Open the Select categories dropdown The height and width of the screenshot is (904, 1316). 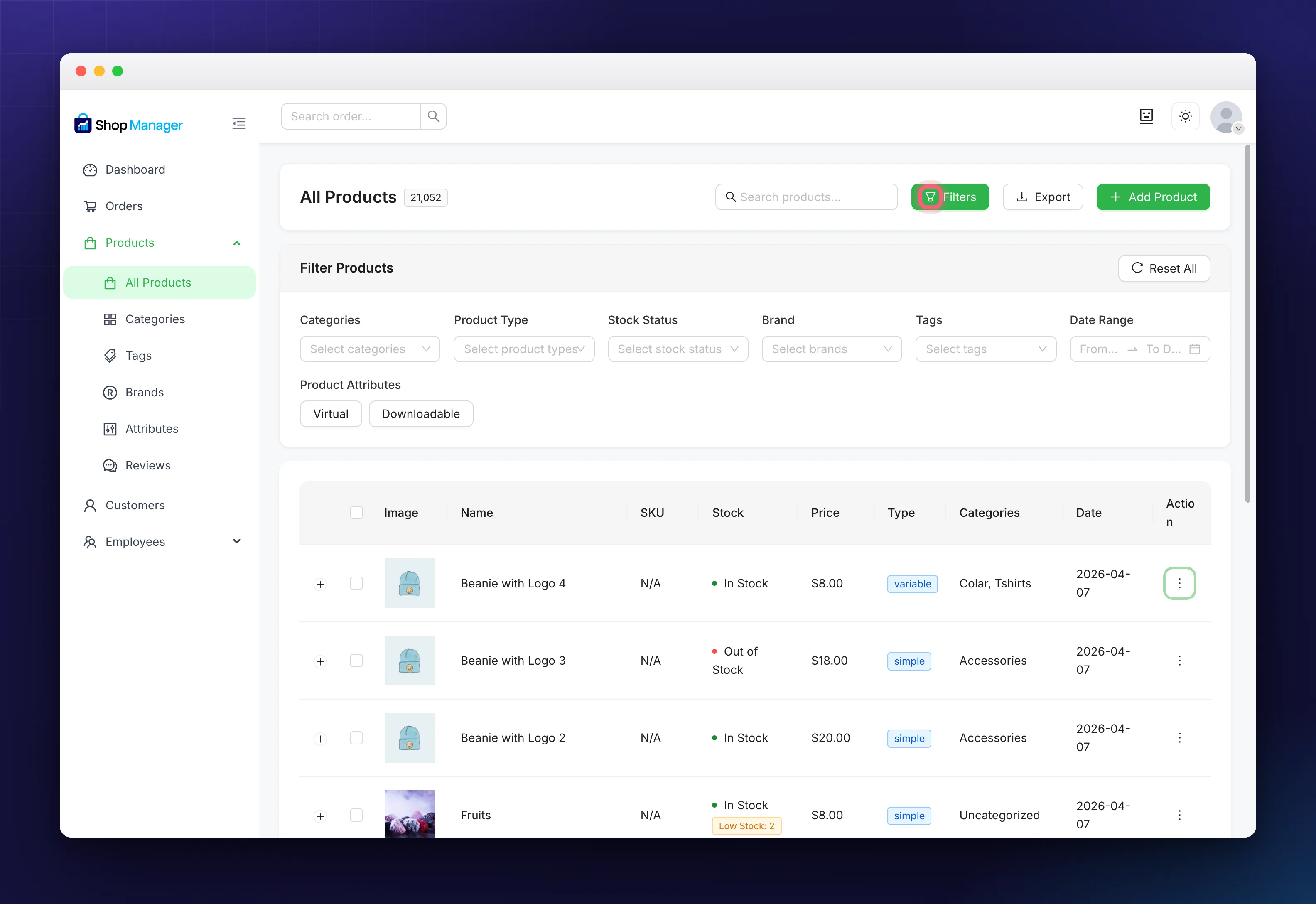click(x=370, y=349)
